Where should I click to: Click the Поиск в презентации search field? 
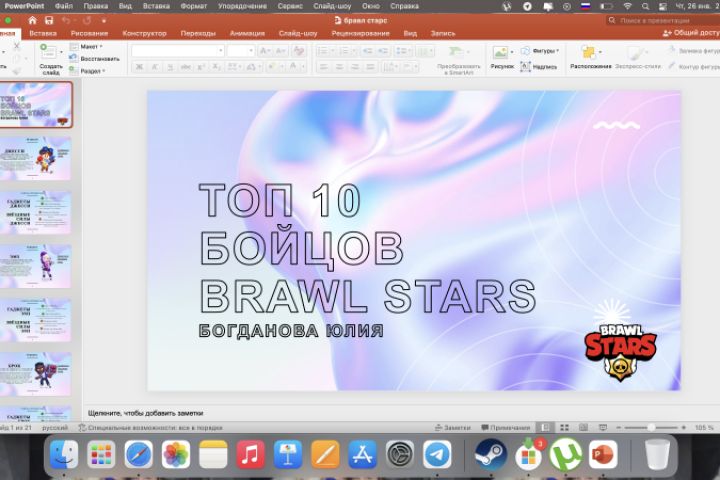[664, 20]
